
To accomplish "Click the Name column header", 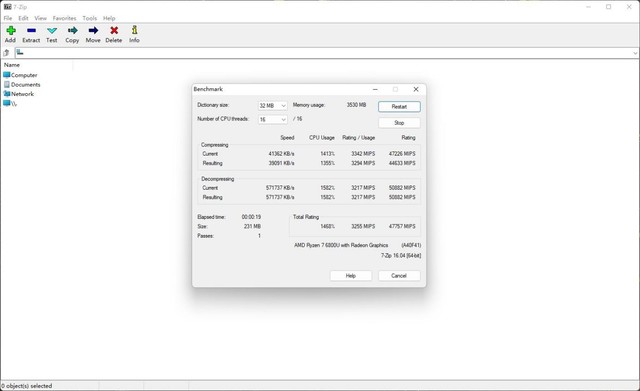I will pyautogui.click(x=37, y=65).
